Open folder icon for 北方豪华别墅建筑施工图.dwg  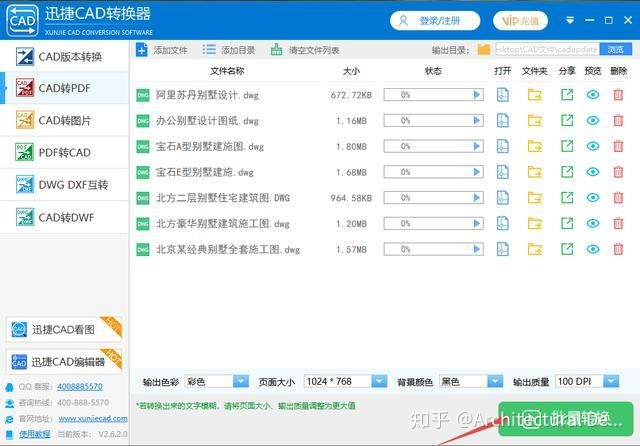[535, 224]
